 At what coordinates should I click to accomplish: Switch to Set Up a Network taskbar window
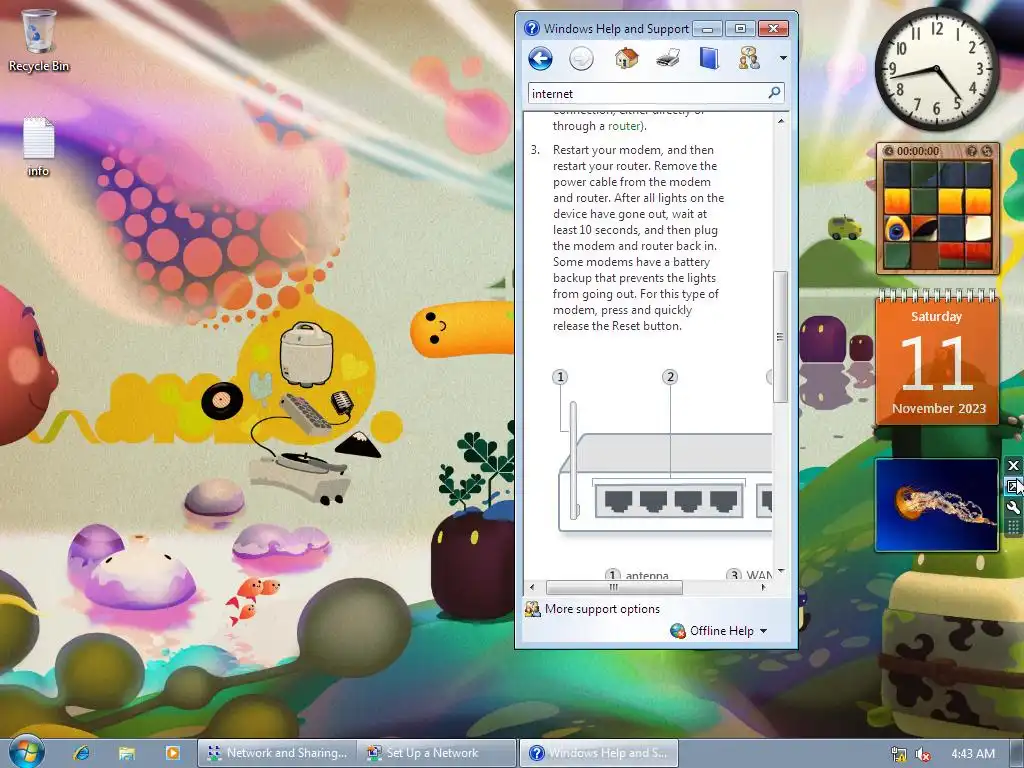[x=436, y=753]
